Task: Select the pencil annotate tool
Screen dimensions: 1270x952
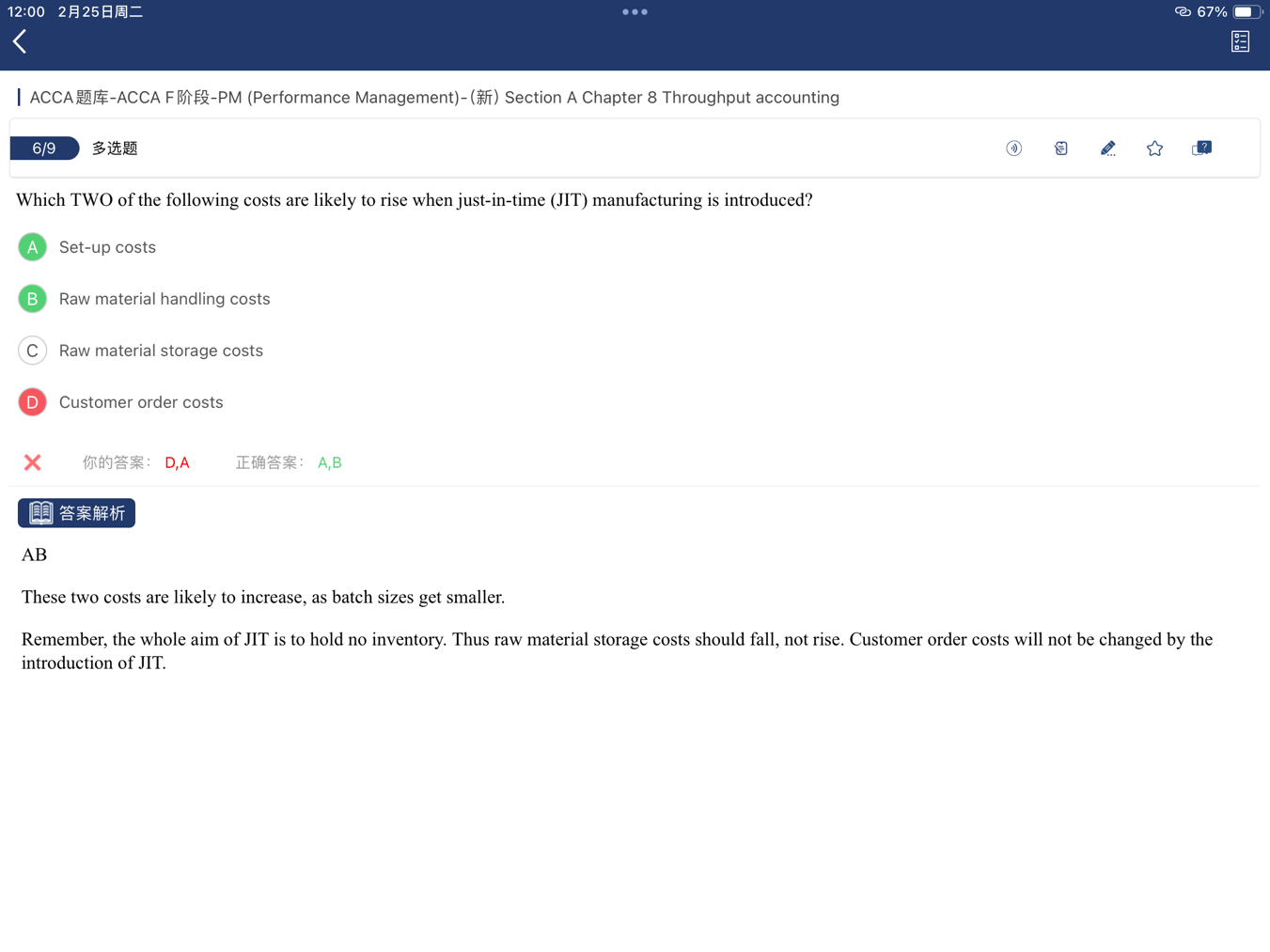Action: coord(1107,148)
